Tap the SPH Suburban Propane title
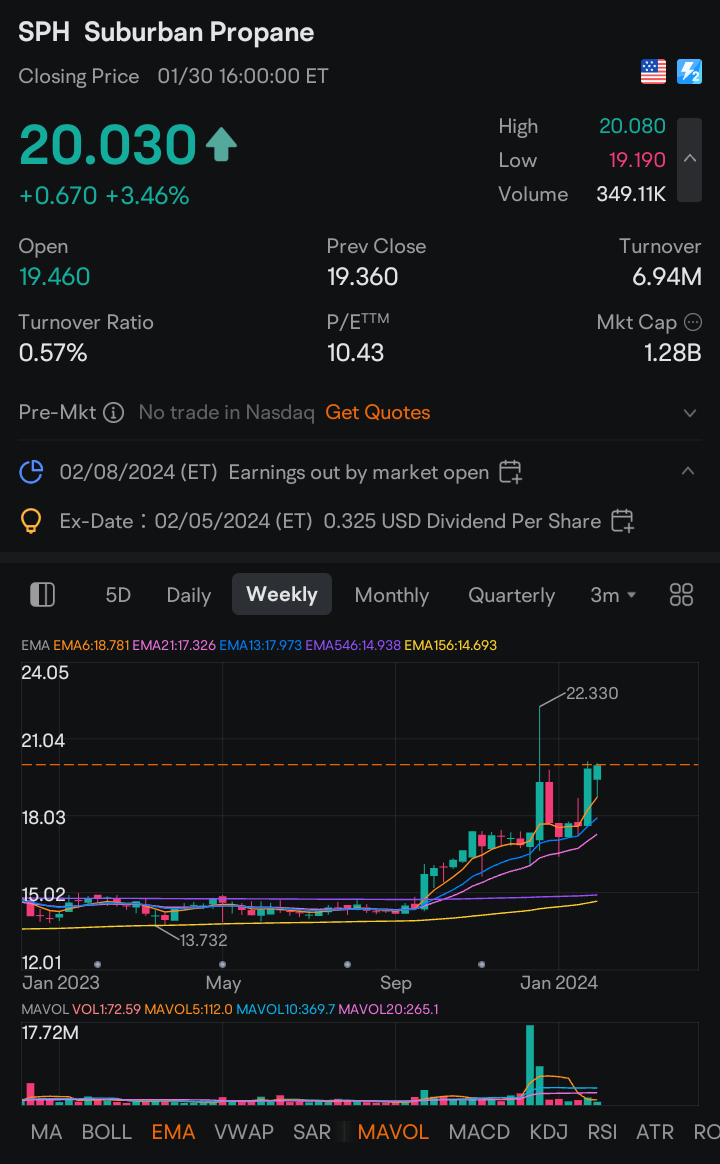The width and height of the screenshot is (720, 1164). [x=166, y=32]
